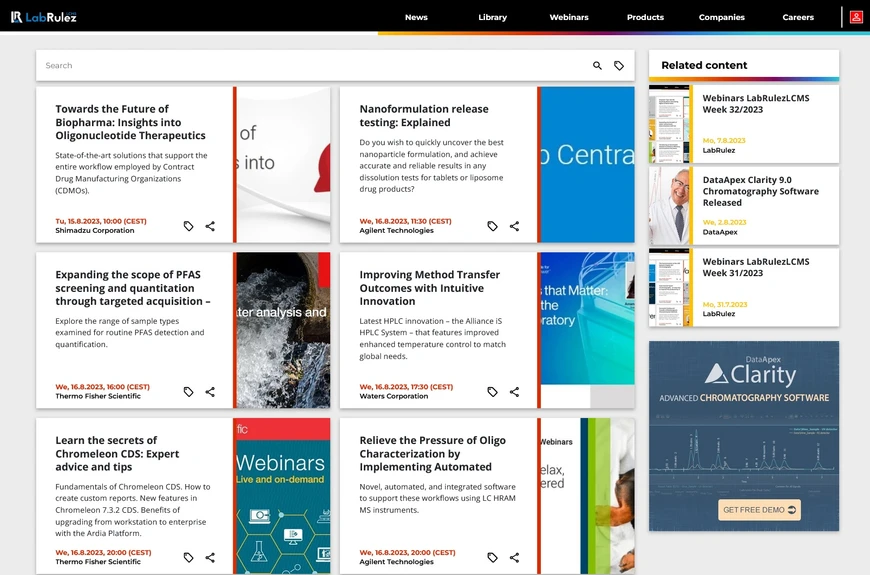
Task: Open the News menu
Action: [x=416, y=17]
